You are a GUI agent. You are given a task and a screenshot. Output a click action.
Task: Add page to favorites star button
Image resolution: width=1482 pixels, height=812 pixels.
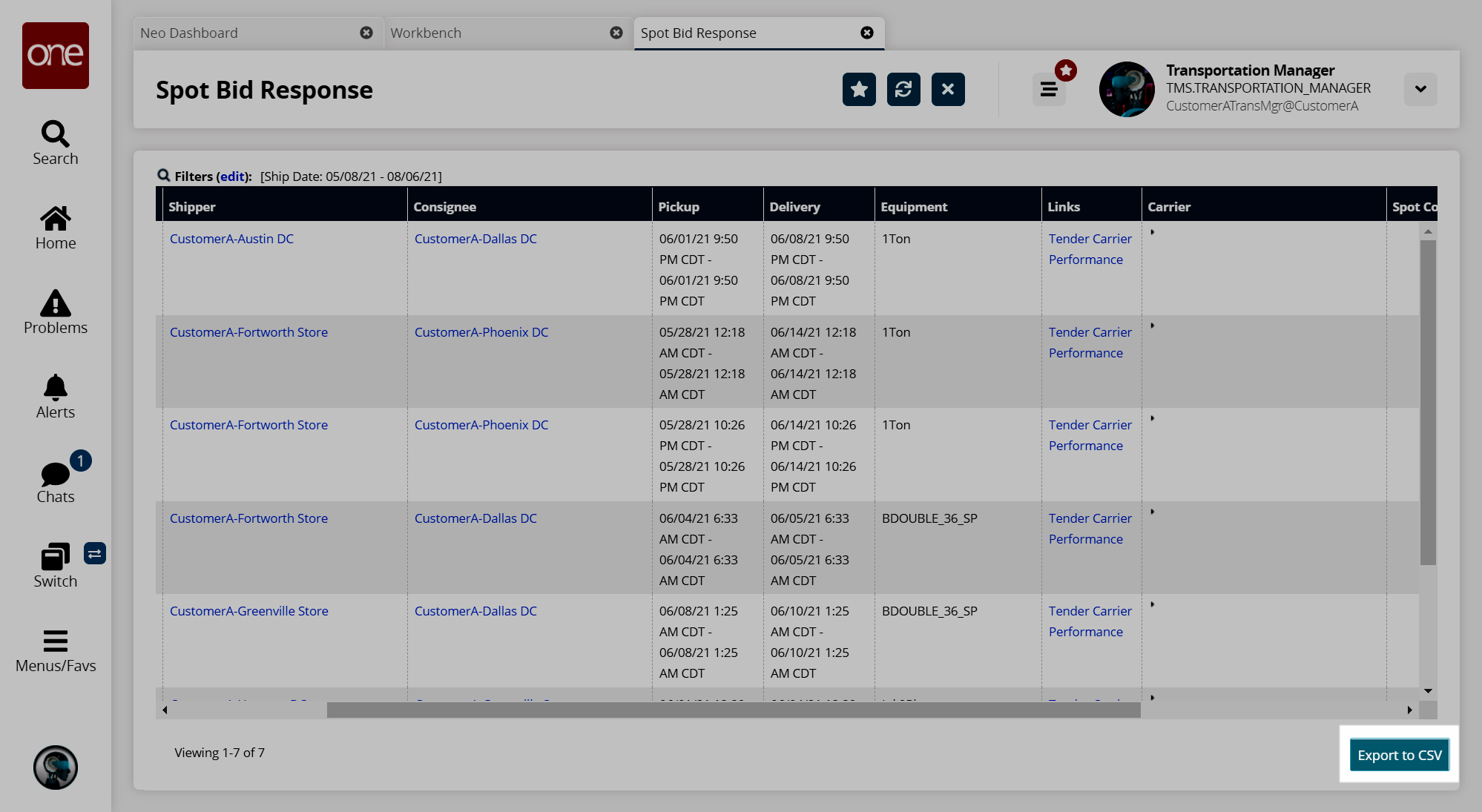pyautogui.click(x=859, y=90)
